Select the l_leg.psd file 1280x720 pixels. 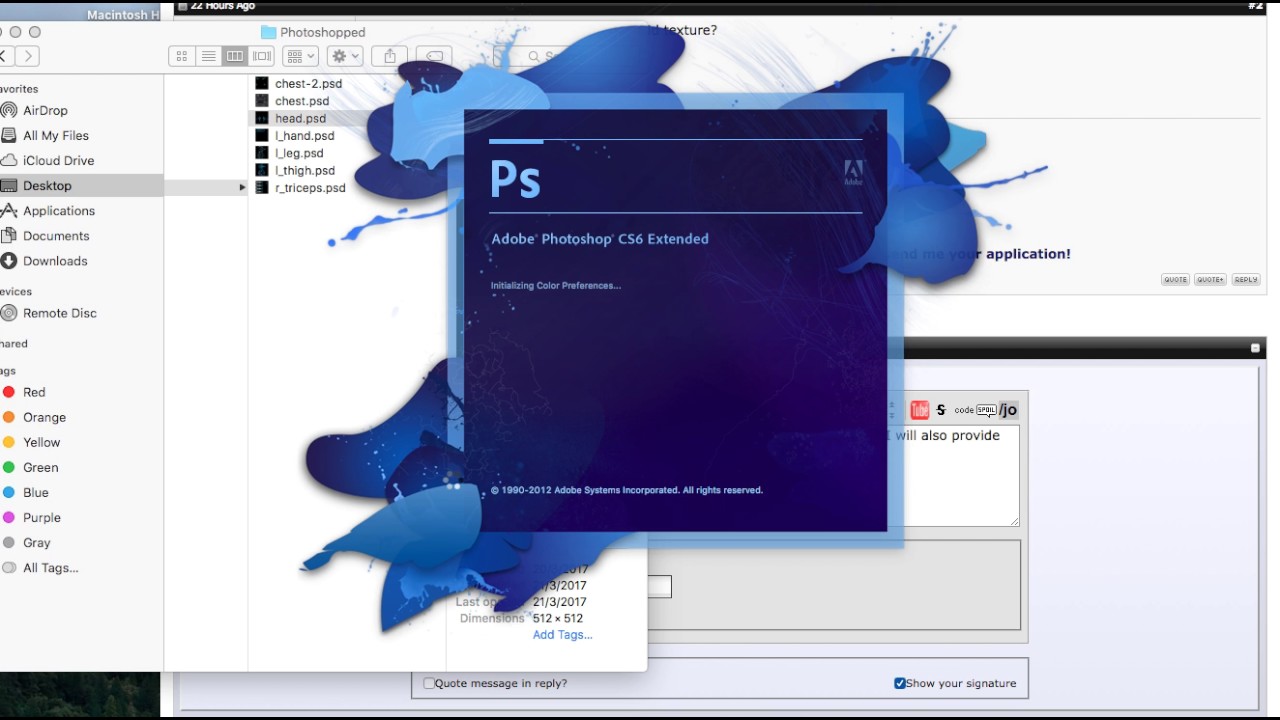click(299, 153)
